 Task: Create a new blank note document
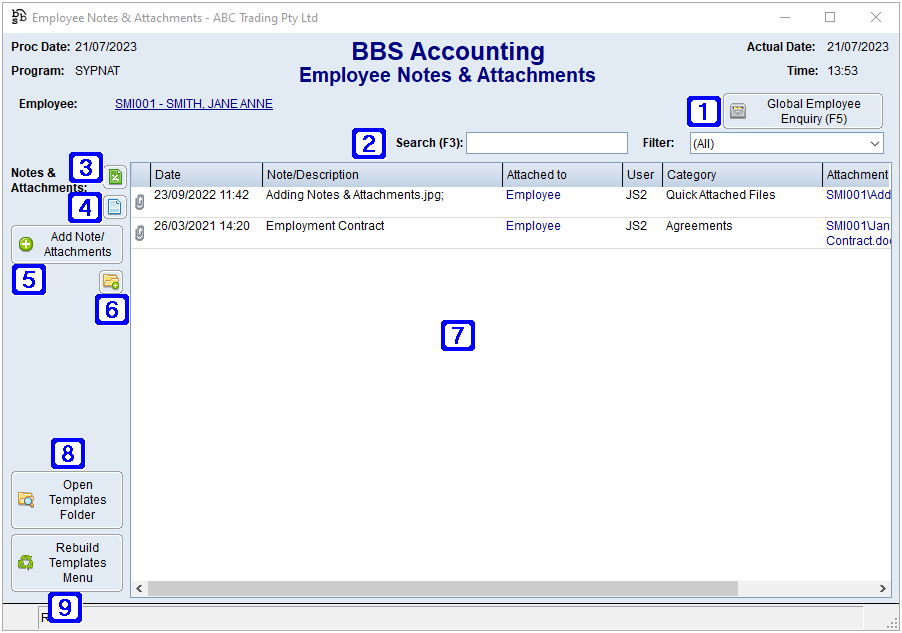115,207
